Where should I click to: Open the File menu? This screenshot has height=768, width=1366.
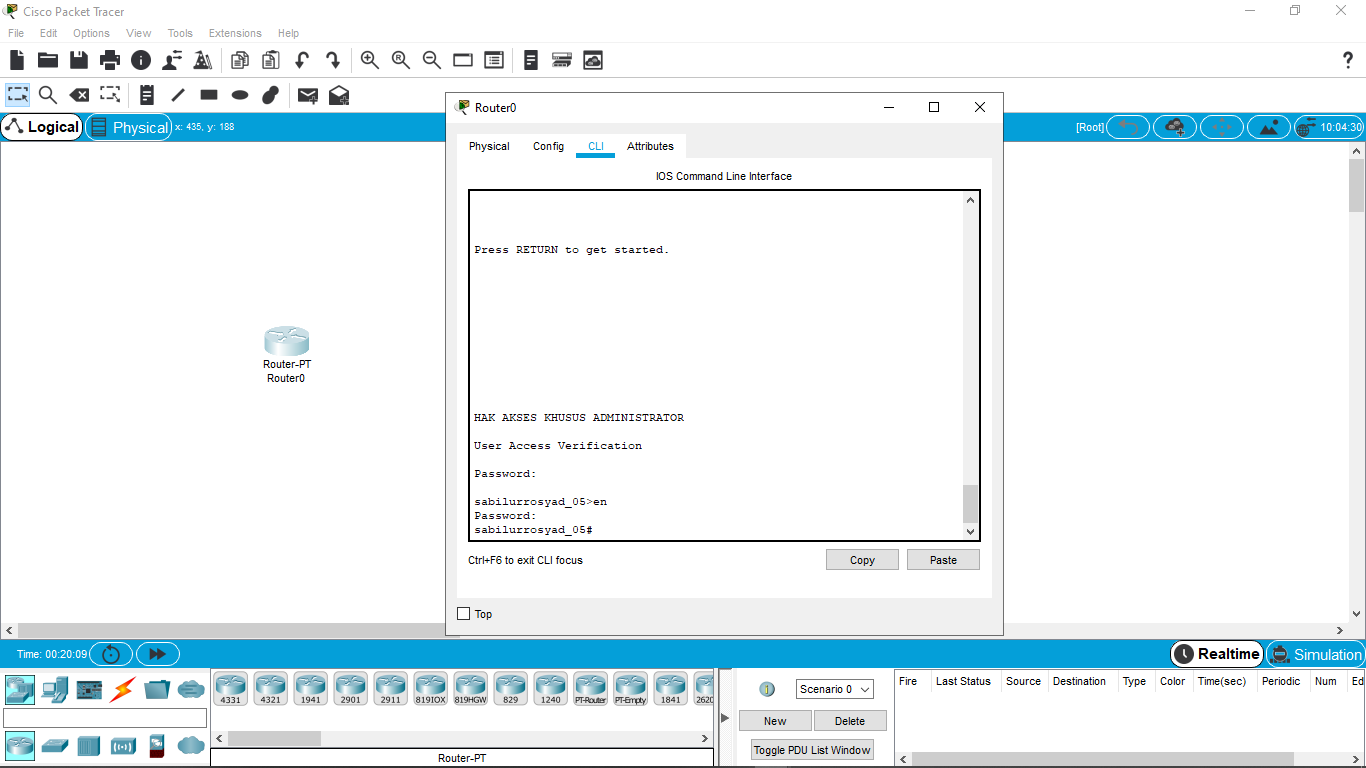tap(16, 33)
